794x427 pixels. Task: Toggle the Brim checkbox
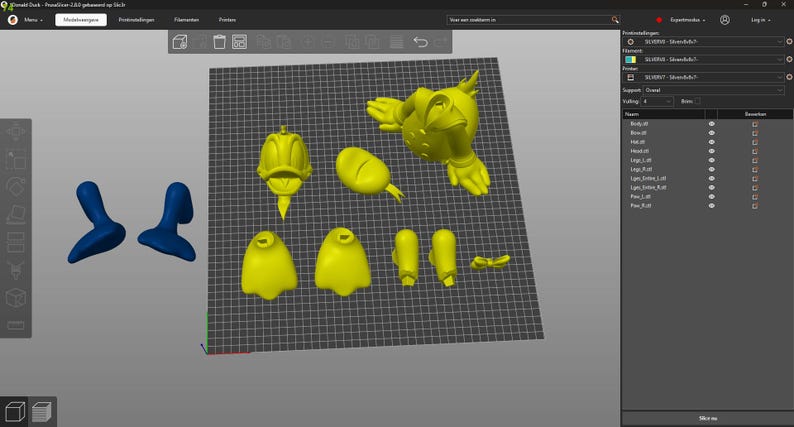tap(698, 101)
